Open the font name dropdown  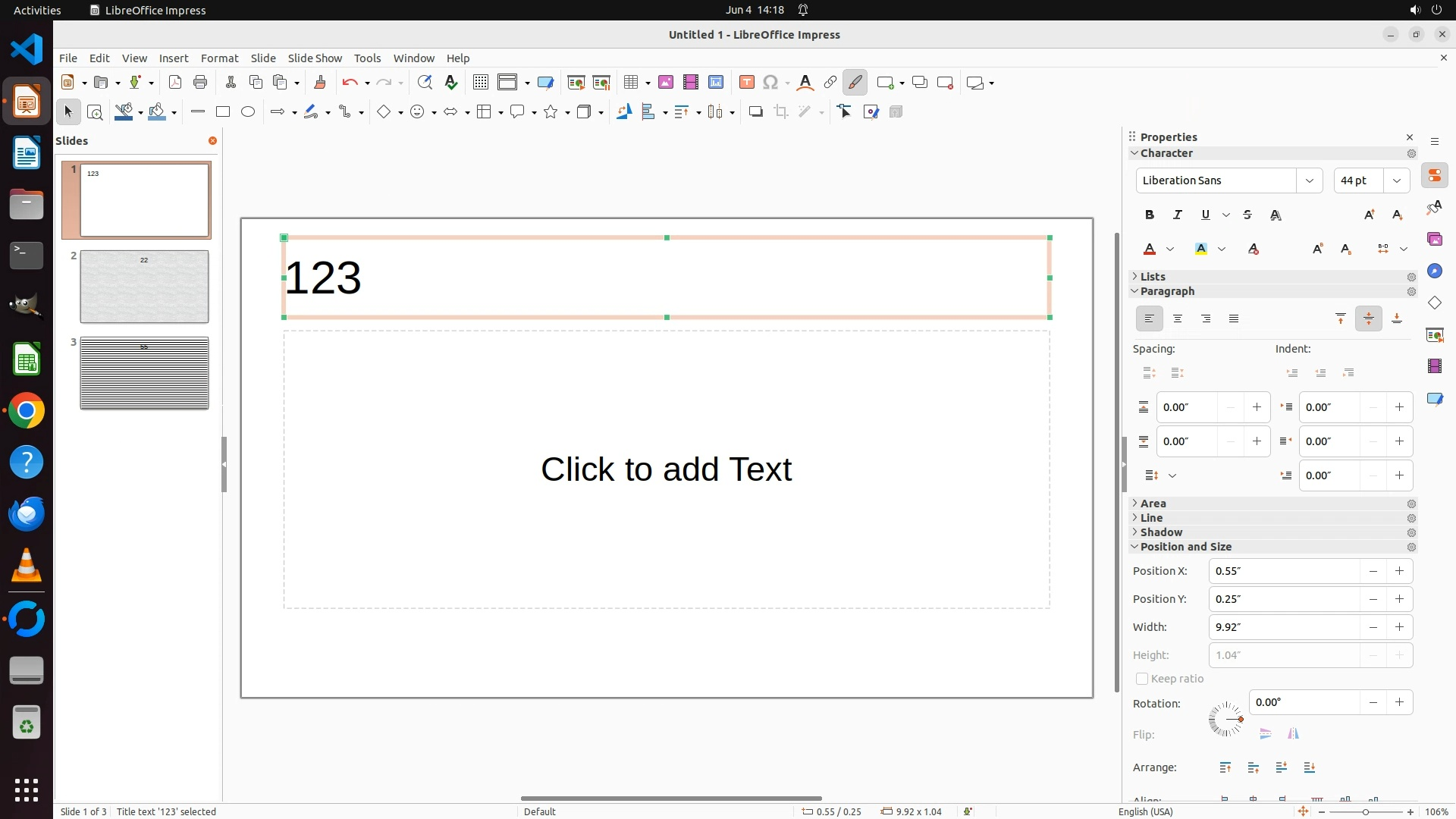pos(1309,180)
